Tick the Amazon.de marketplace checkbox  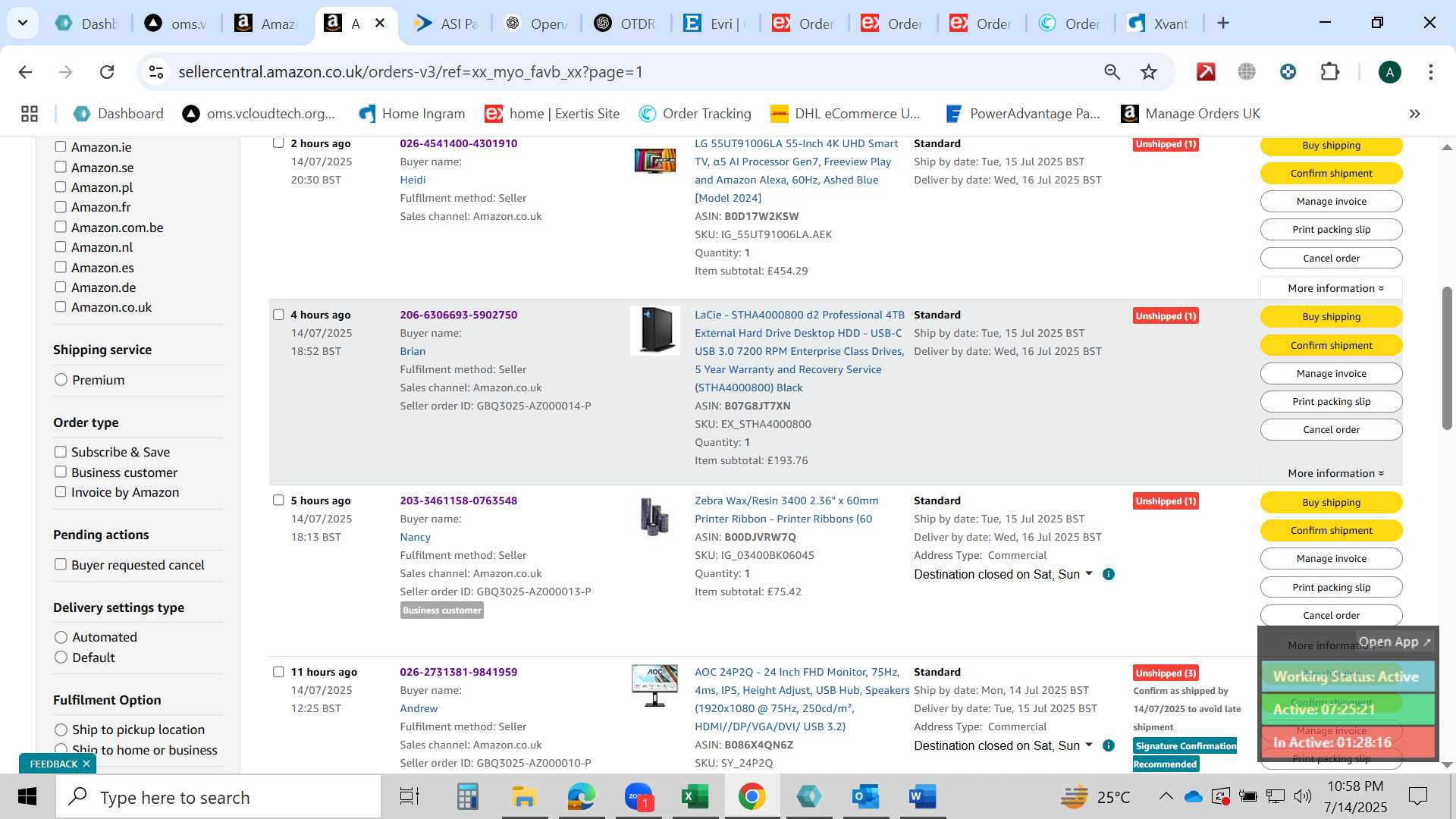pyautogui.click(x=61, y=287)
